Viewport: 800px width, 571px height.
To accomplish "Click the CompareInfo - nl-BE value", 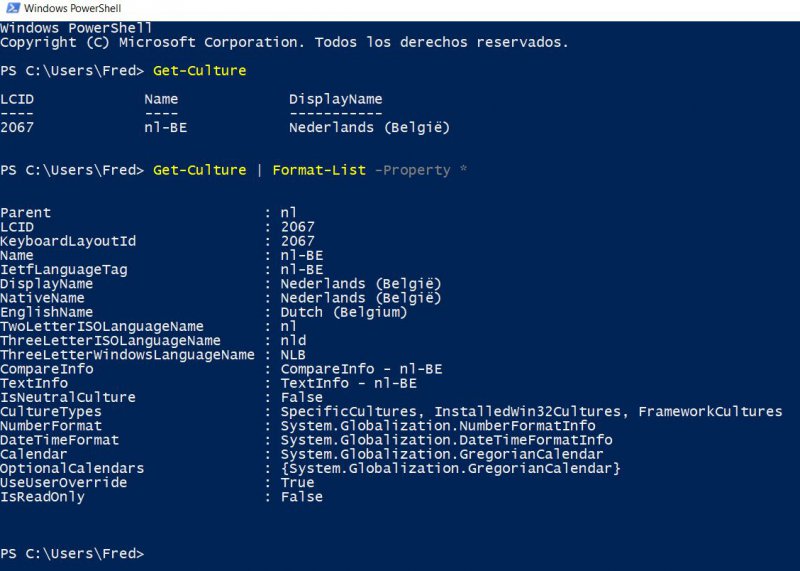I will (x=360, y=369).
